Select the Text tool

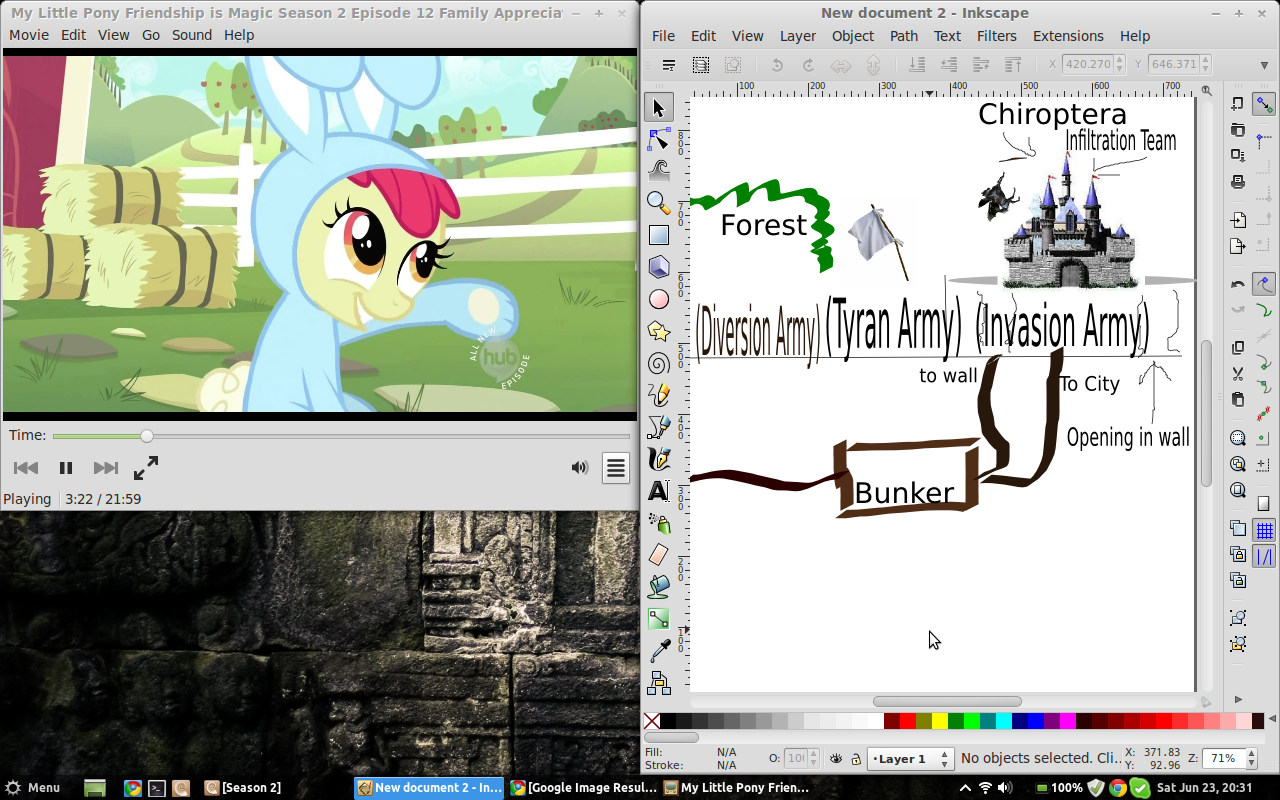pos(659,491)
